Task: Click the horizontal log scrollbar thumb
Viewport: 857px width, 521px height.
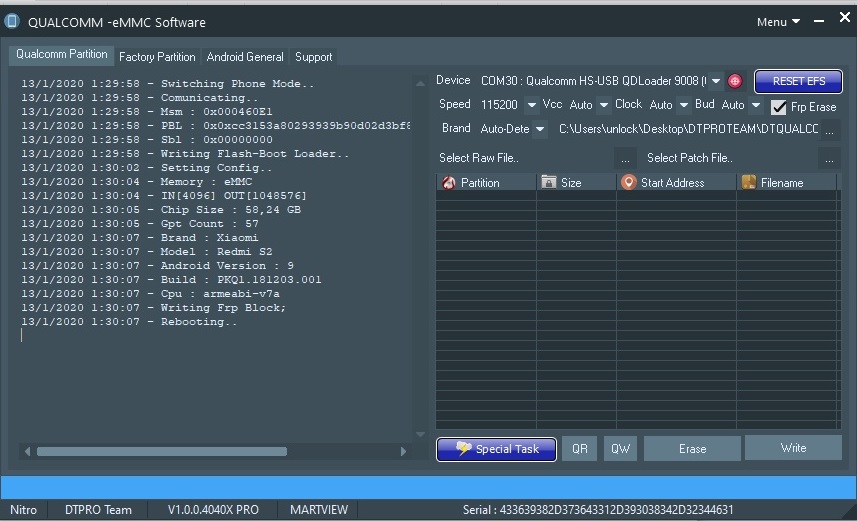Action: point(162,452)
